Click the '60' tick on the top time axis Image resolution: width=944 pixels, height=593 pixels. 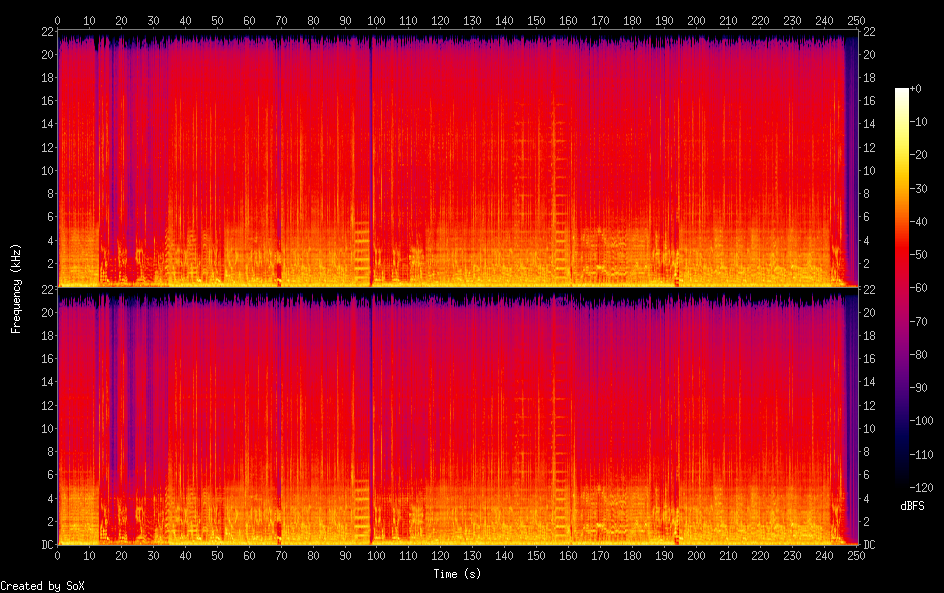point(249,20)
